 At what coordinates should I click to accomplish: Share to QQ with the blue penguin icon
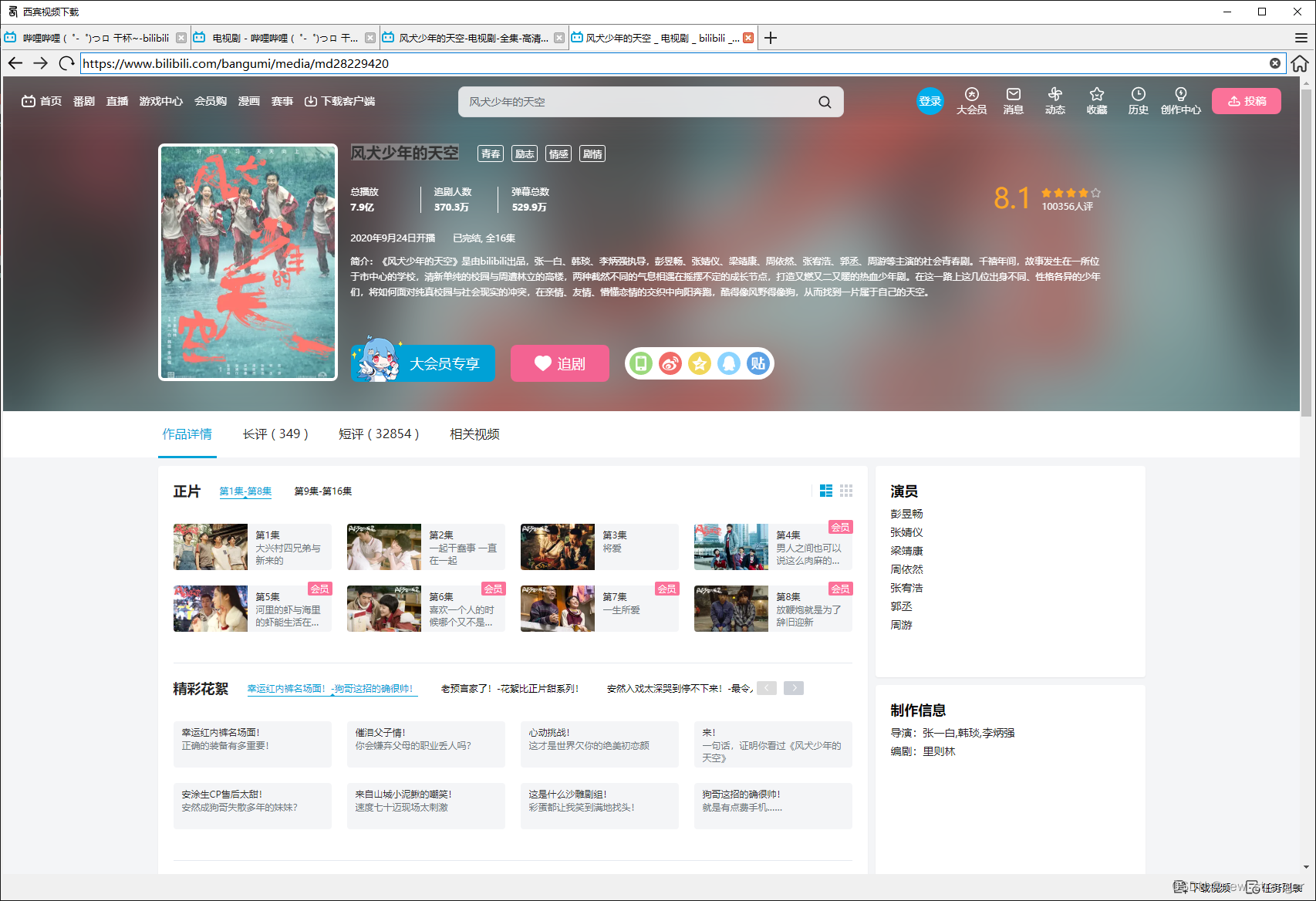(x=729, y=363)
